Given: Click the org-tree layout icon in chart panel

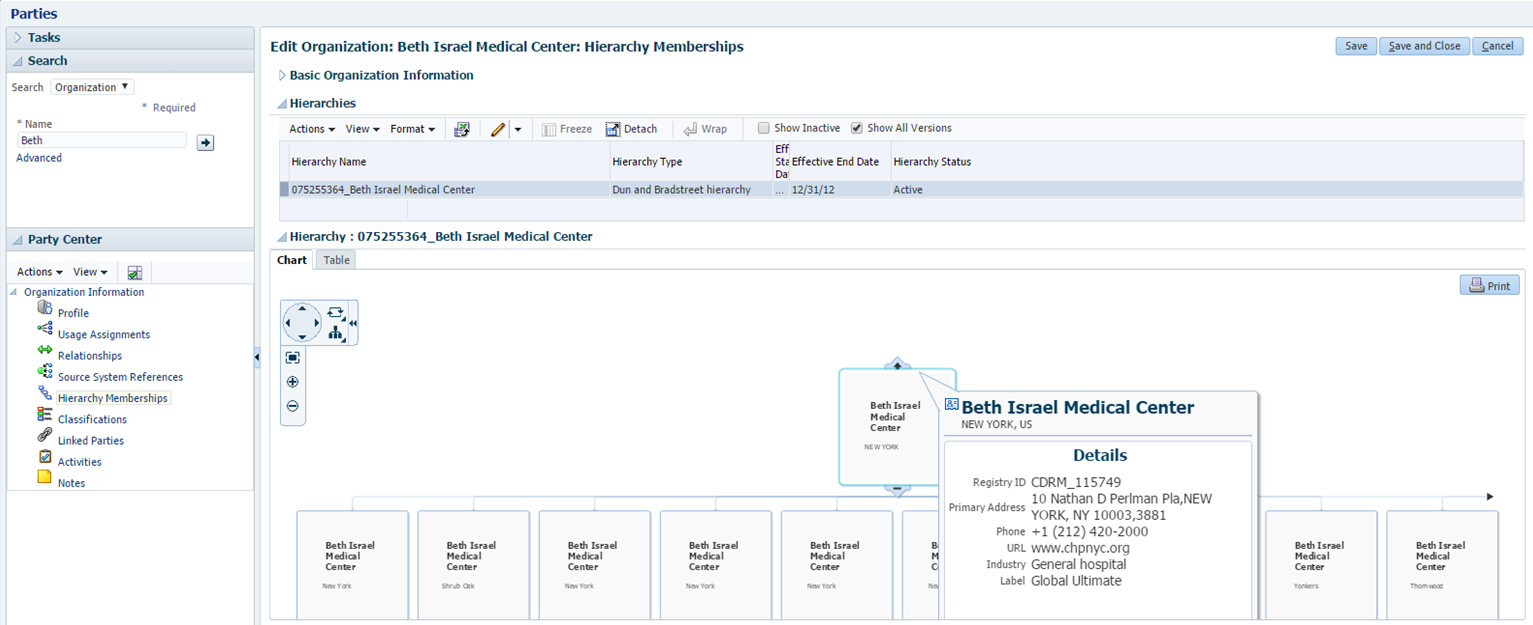Looking at the screenshot, I should pos(335,333).
